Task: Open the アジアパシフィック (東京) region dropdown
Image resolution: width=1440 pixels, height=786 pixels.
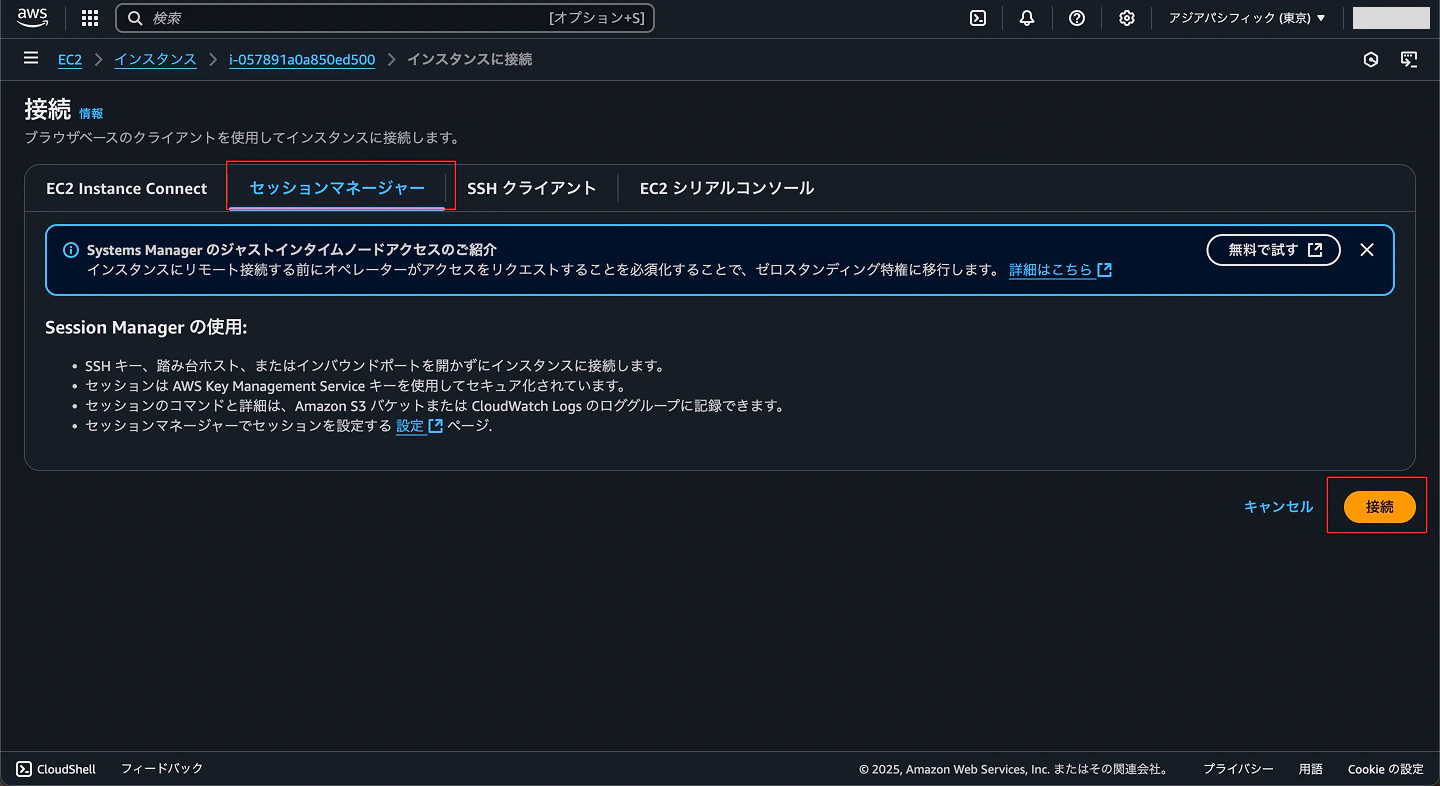Action: tap(1246, 17)
